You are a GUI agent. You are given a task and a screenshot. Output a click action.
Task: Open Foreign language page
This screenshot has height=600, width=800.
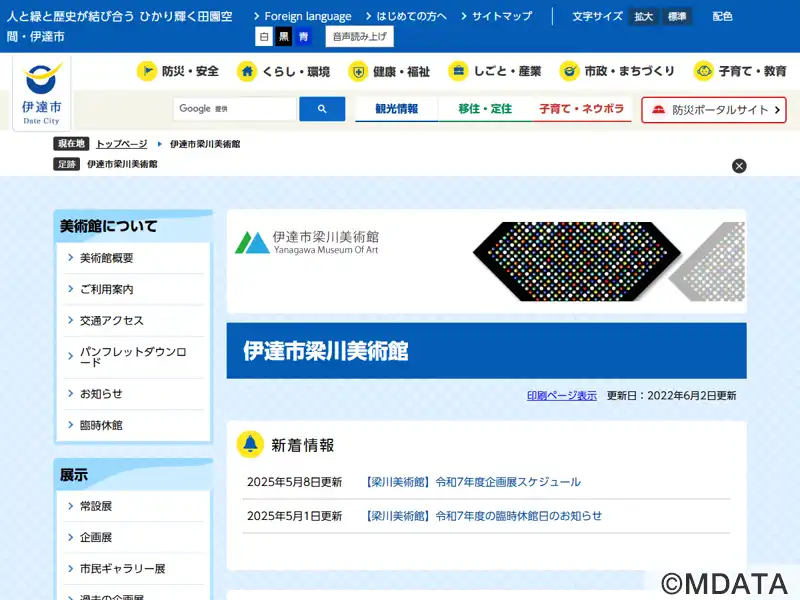point(308,16)
